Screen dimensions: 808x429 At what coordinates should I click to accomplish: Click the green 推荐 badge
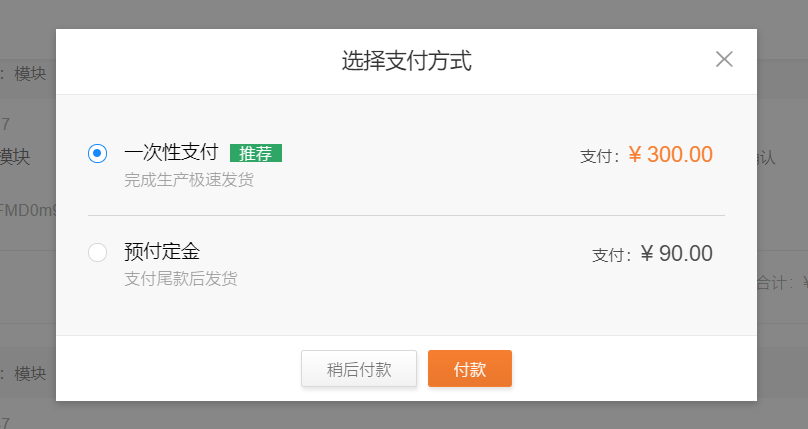(256, 153)
